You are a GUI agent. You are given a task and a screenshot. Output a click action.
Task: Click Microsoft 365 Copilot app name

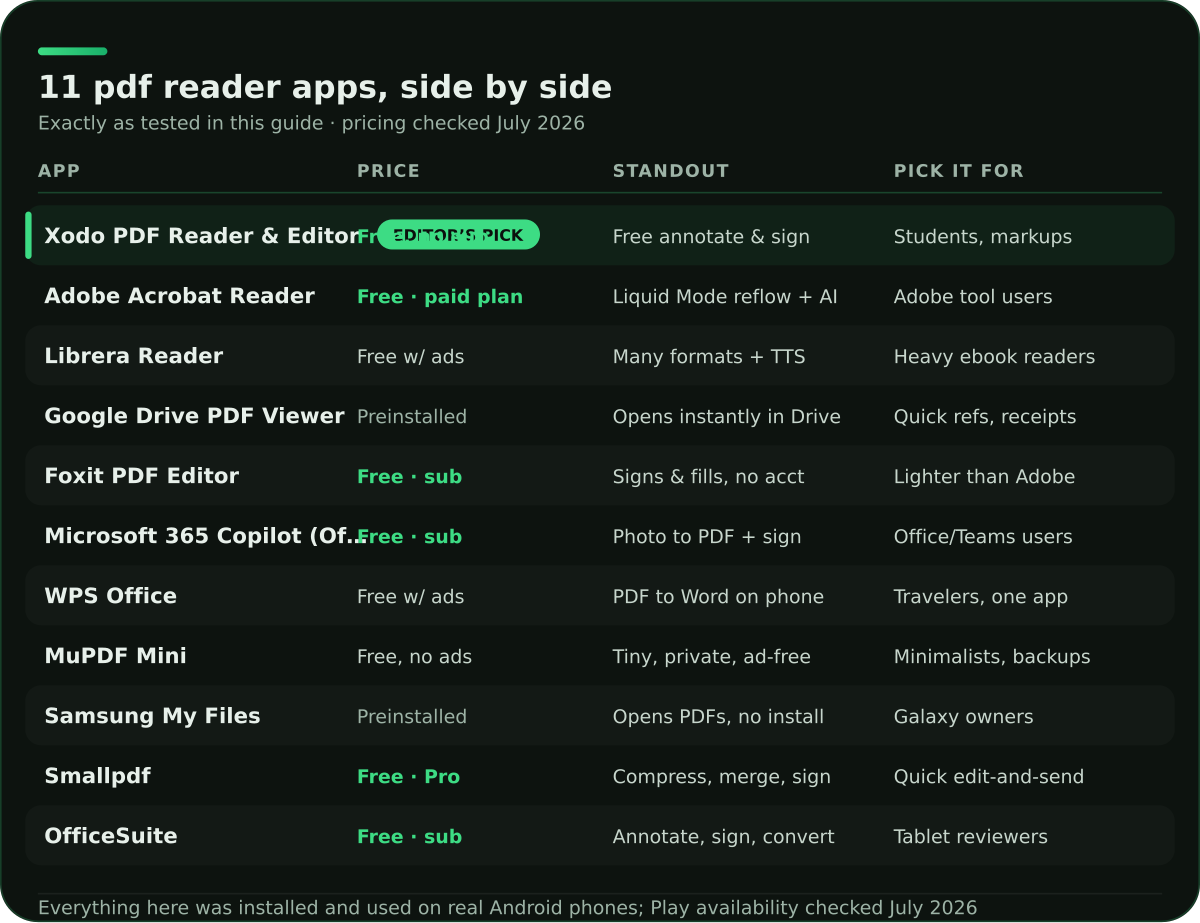(205, 536)
